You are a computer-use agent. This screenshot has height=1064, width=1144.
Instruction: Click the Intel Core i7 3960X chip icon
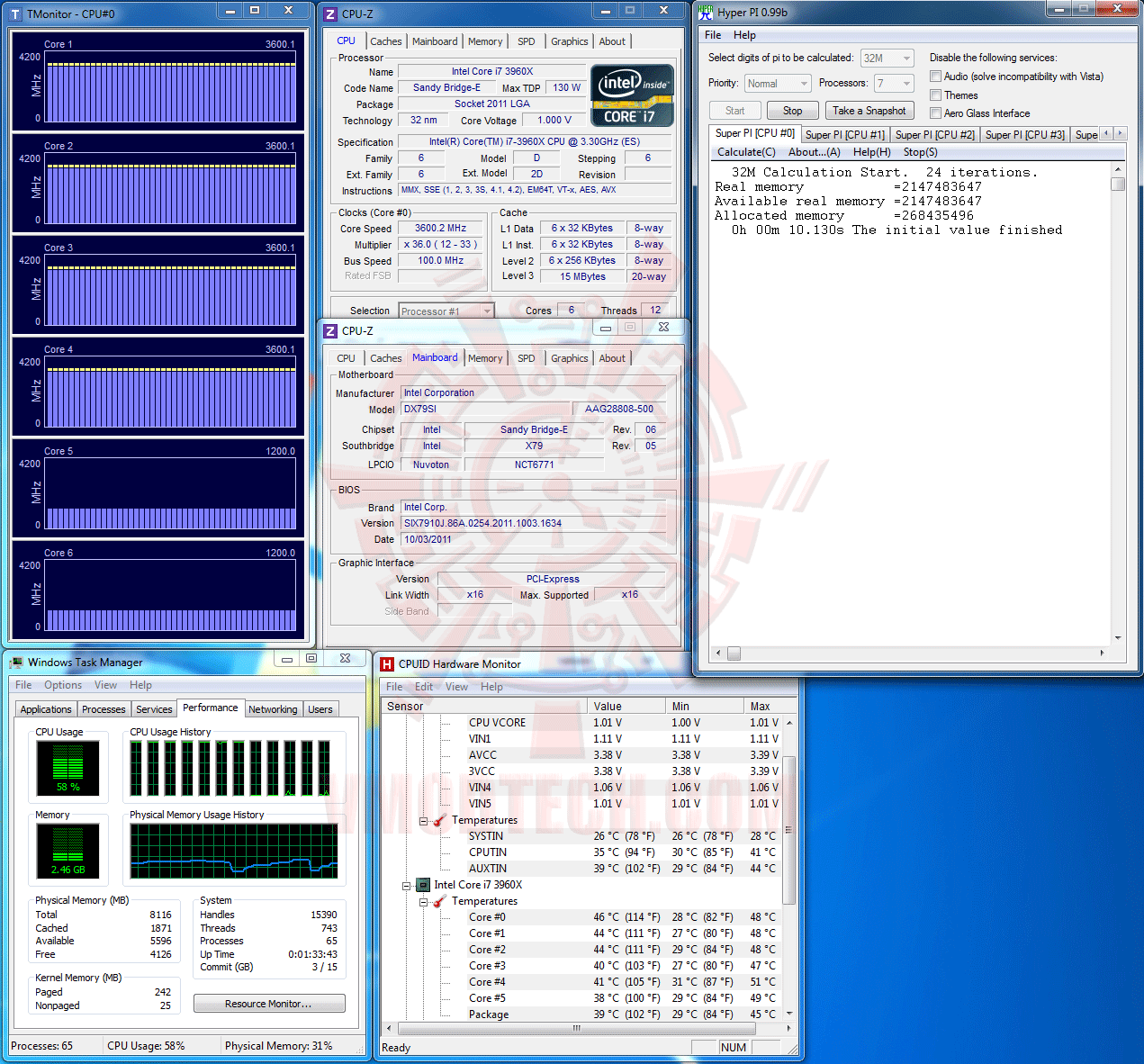423,885
